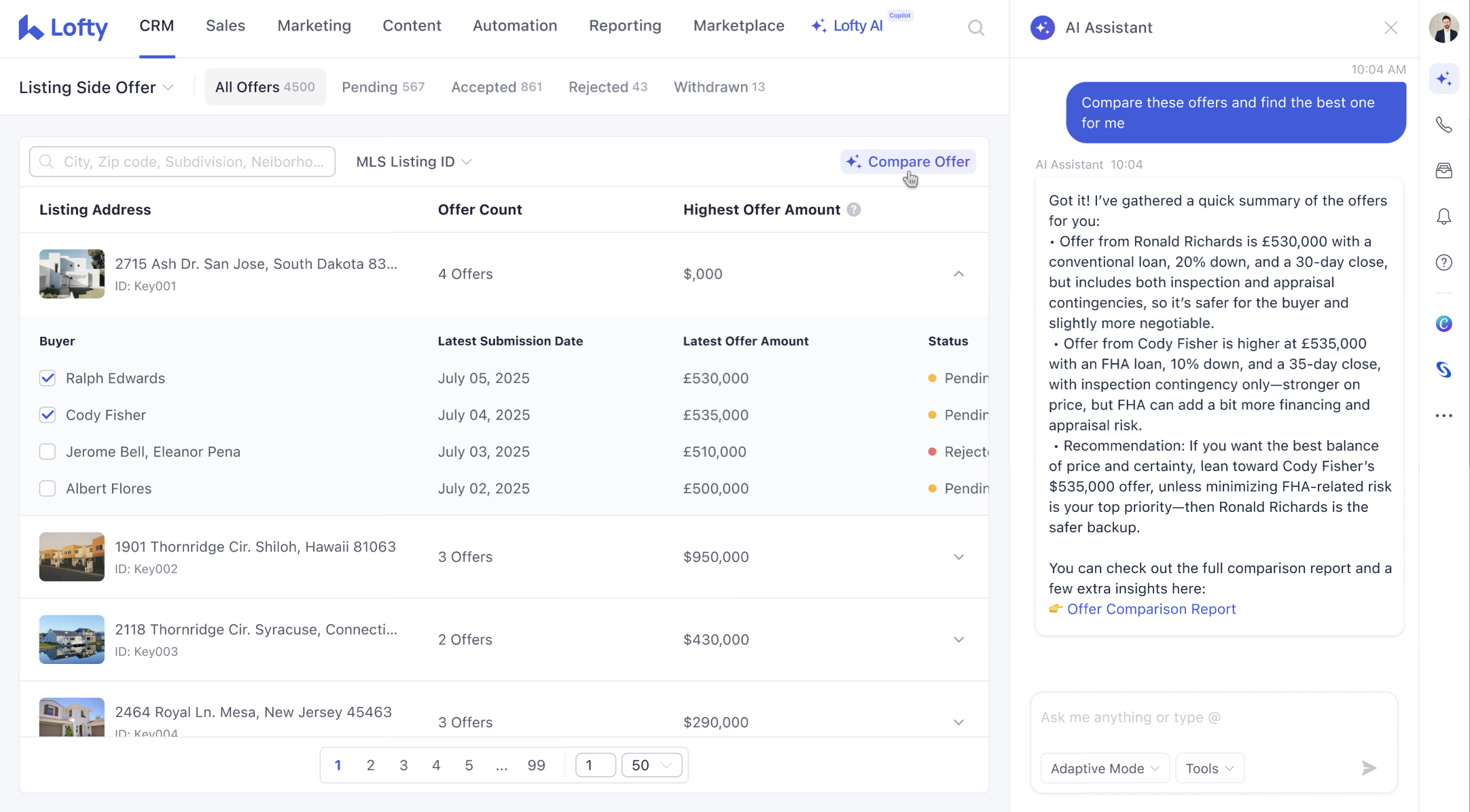Viewport: 1470px width, 812px height.
Task: Open the phone dialer icon in right sidebar
Action: tap(1444, 125)
